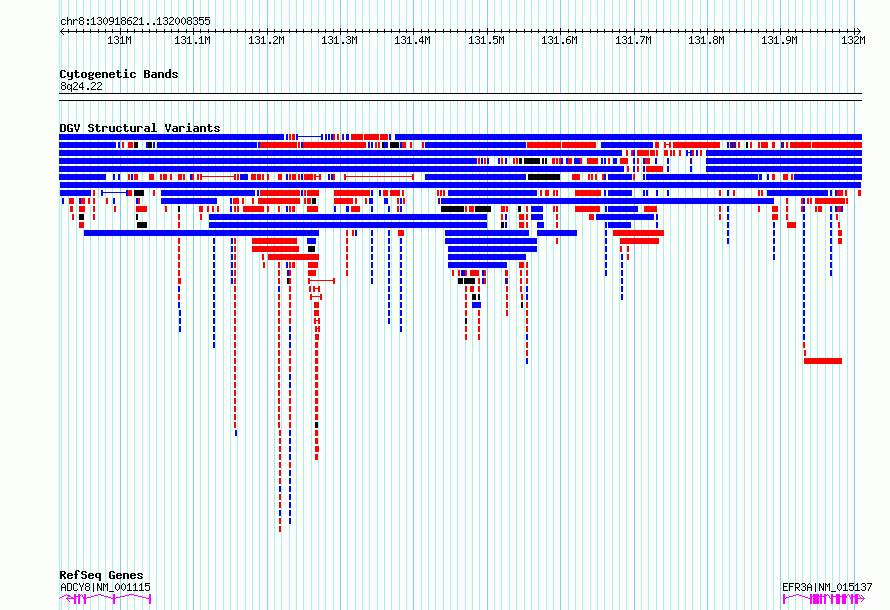Click the 131.3M ruler tick label
Viewport: 890px width, 610px height.
[339, 40]
